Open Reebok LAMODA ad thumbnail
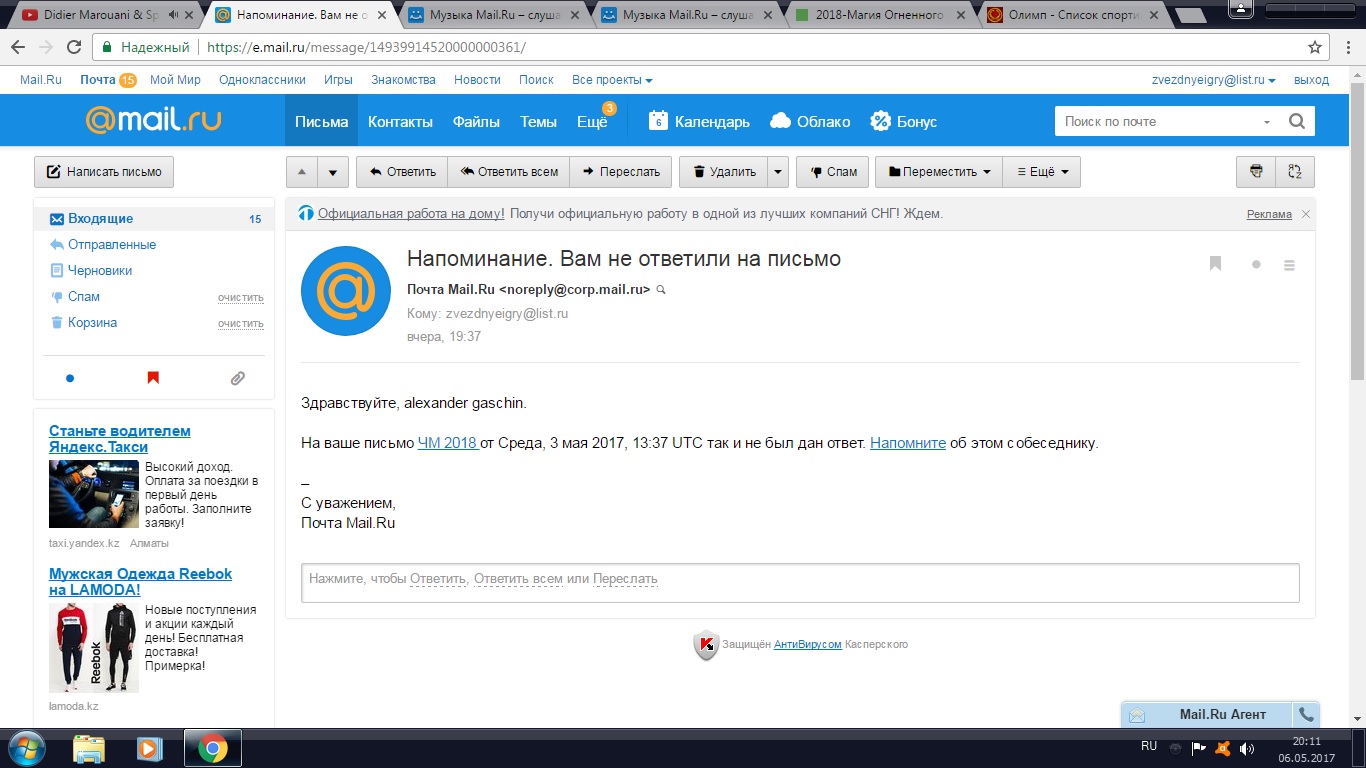The height and width of the screenshot is (768, 1366). click(x=94, y=648)
